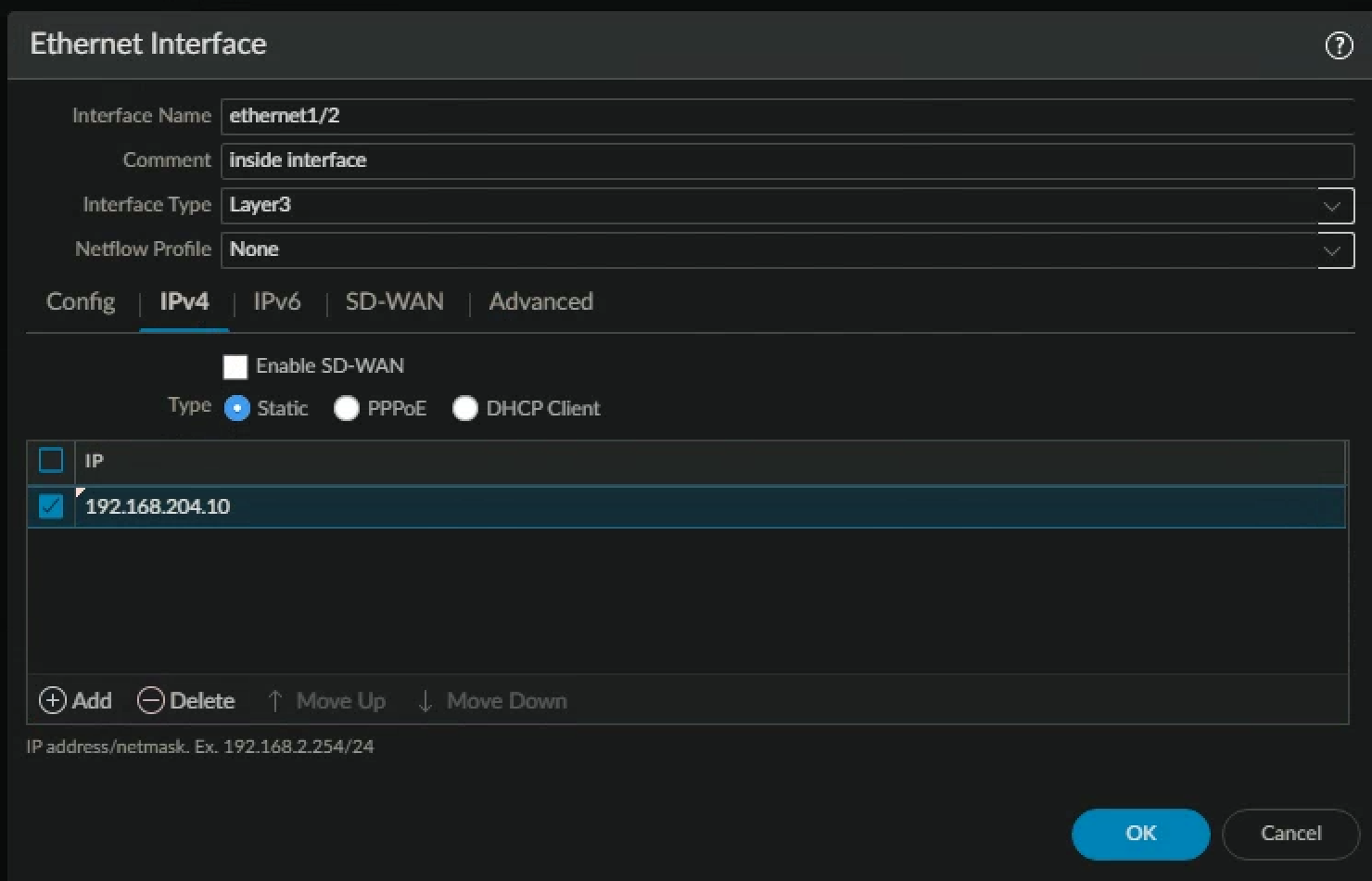This screenshot has height=881, width=1372.
Task: Select the DHCP Client radio button
Action: [465, 408]
